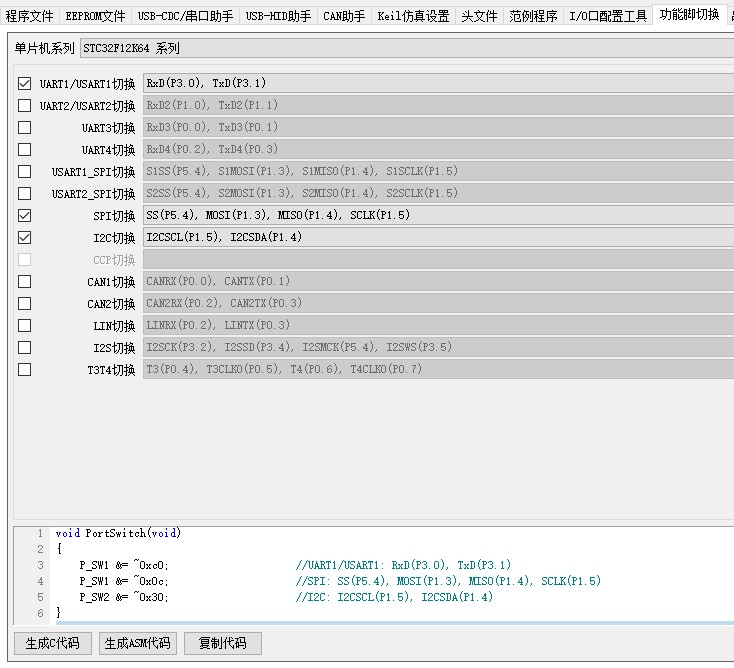
Task: Open the SPI SS(P5.4) pin selection dropdown
Action: pyautogui.click(x=438, y=215)
